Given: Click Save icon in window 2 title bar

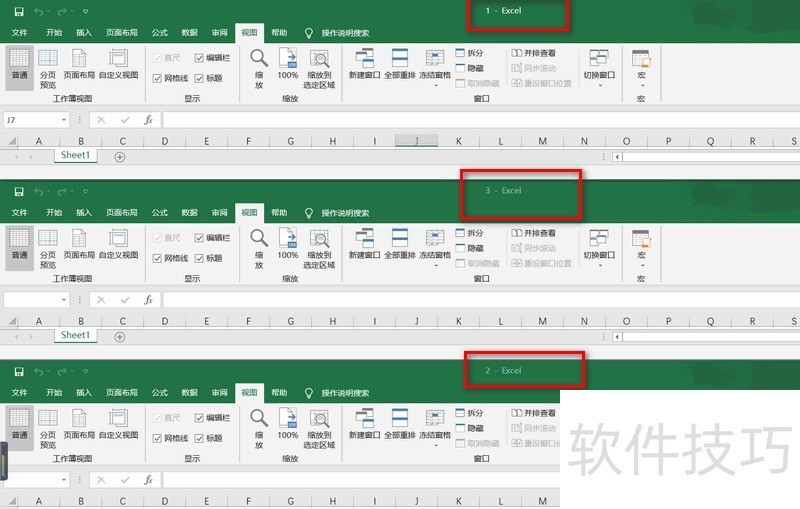Looking at the screenshot, I should click(x=19, y=371).
